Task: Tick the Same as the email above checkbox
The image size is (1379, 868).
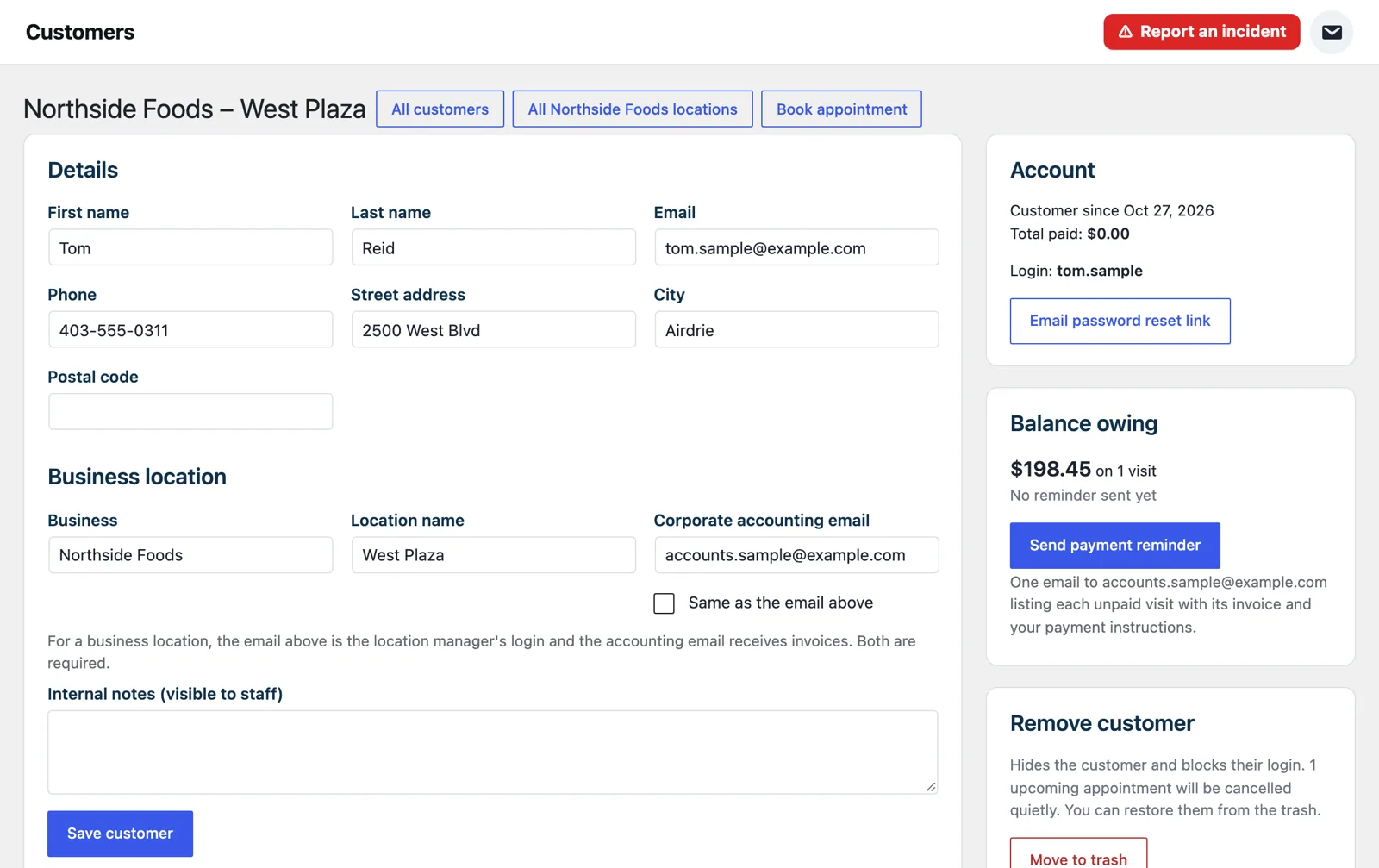Action: point(664,603)
